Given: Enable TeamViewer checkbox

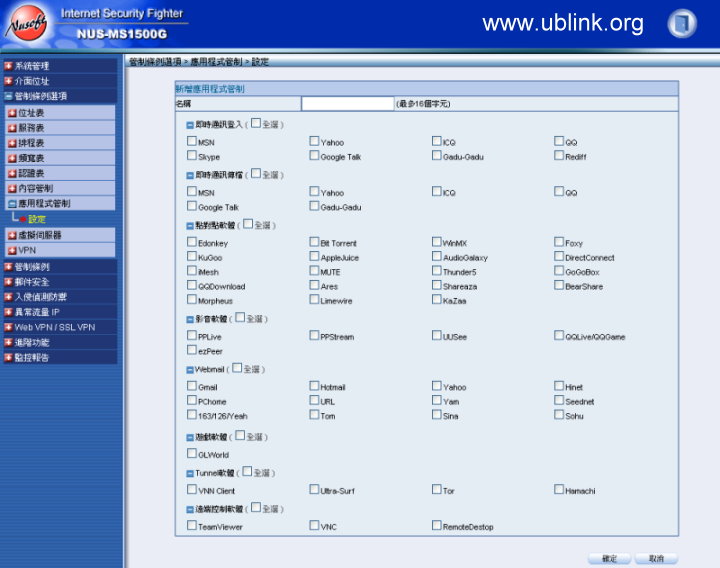Looking at the screenshot, I should coord(192,525).
